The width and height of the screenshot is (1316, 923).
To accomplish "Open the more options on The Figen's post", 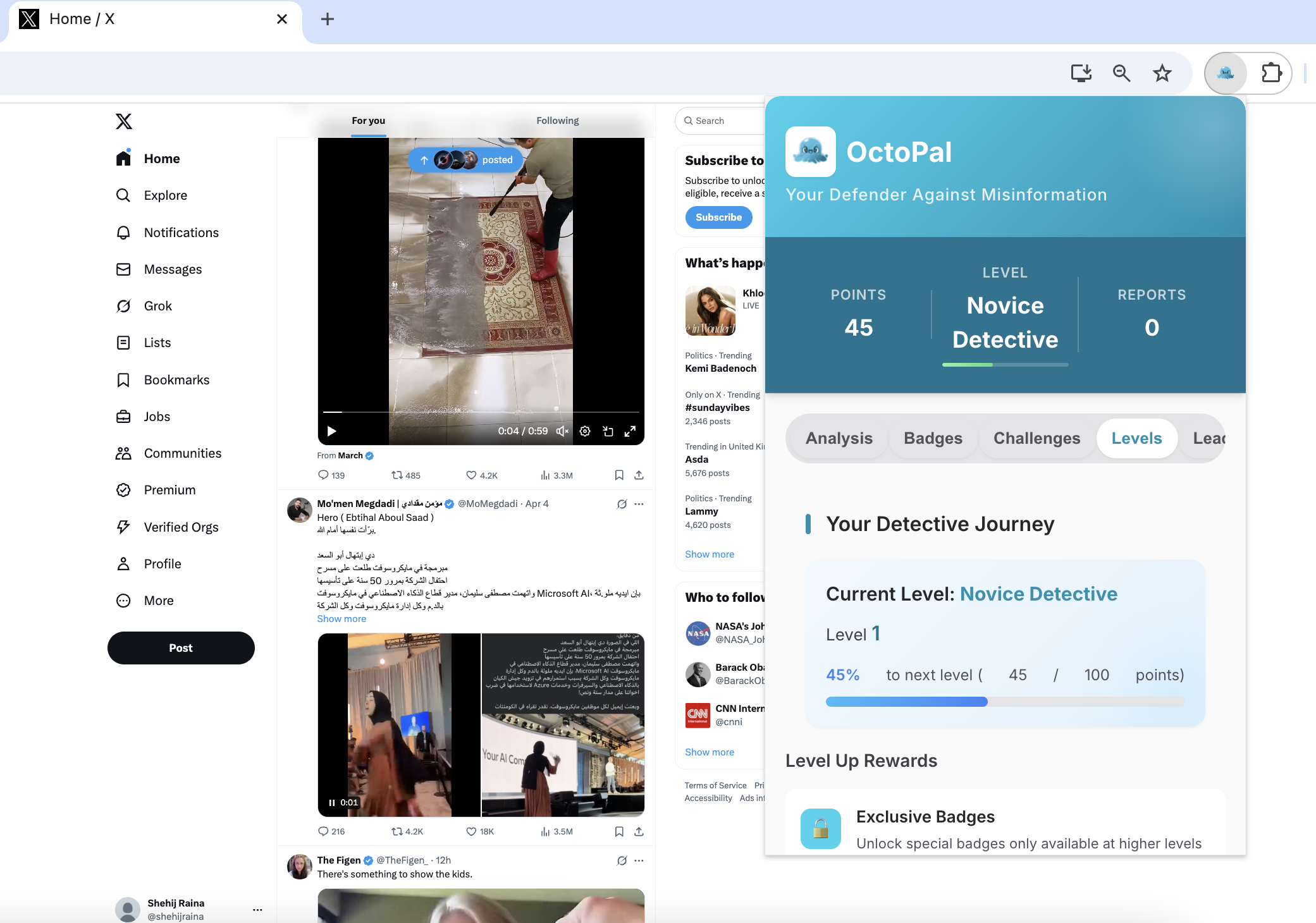I will tap(639, 860).
